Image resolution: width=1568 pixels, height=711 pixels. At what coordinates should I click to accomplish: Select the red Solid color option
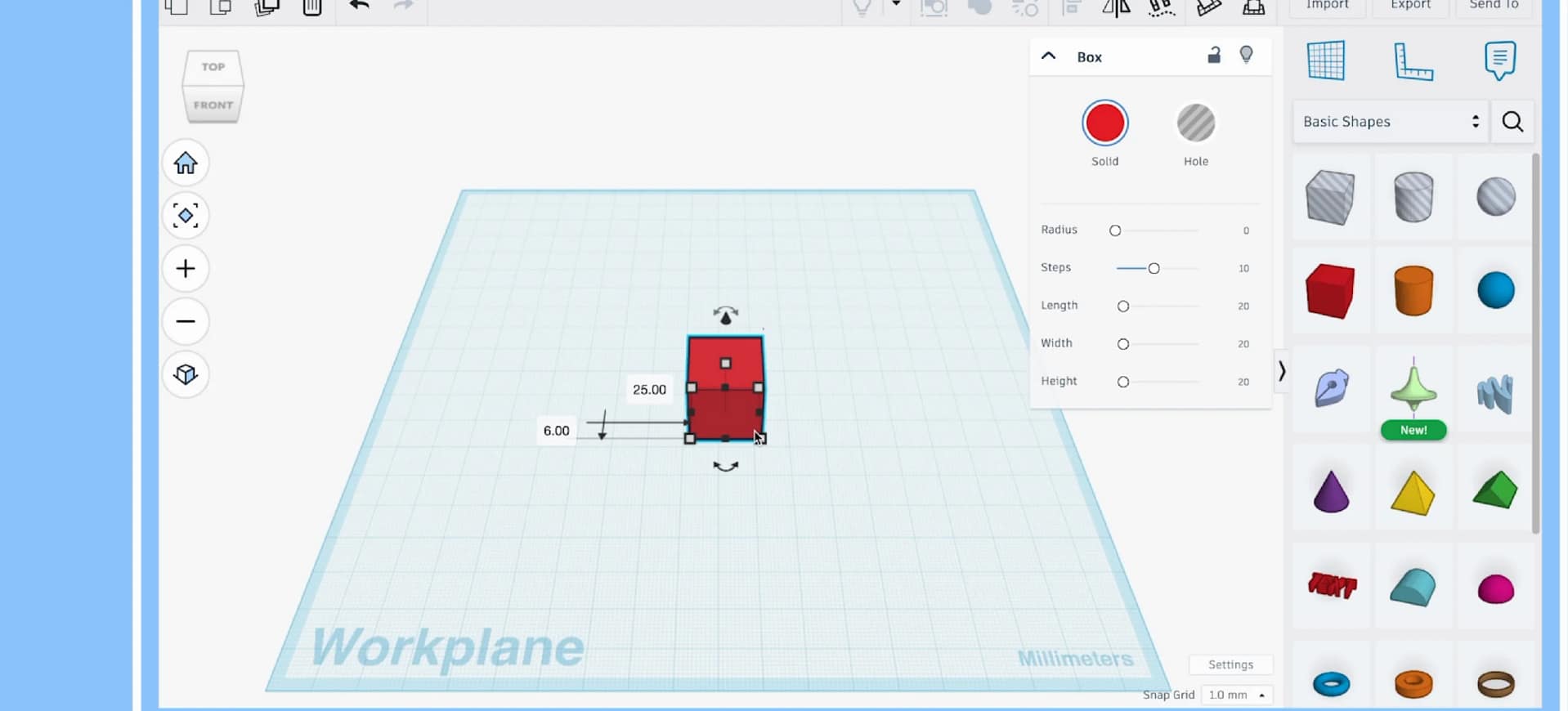(x=1104, y=123)
